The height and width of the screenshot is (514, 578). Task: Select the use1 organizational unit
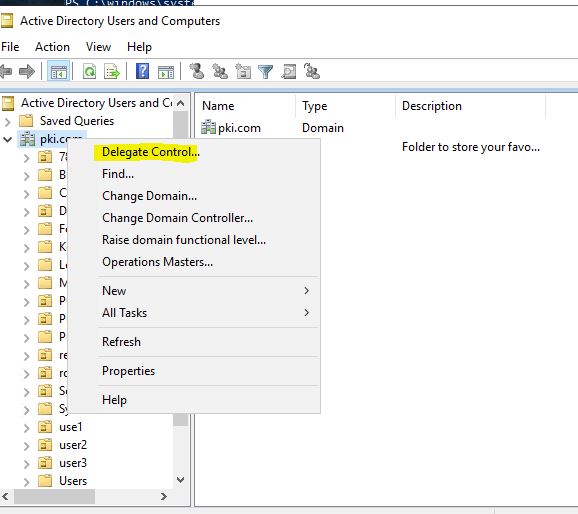point(70,427)
